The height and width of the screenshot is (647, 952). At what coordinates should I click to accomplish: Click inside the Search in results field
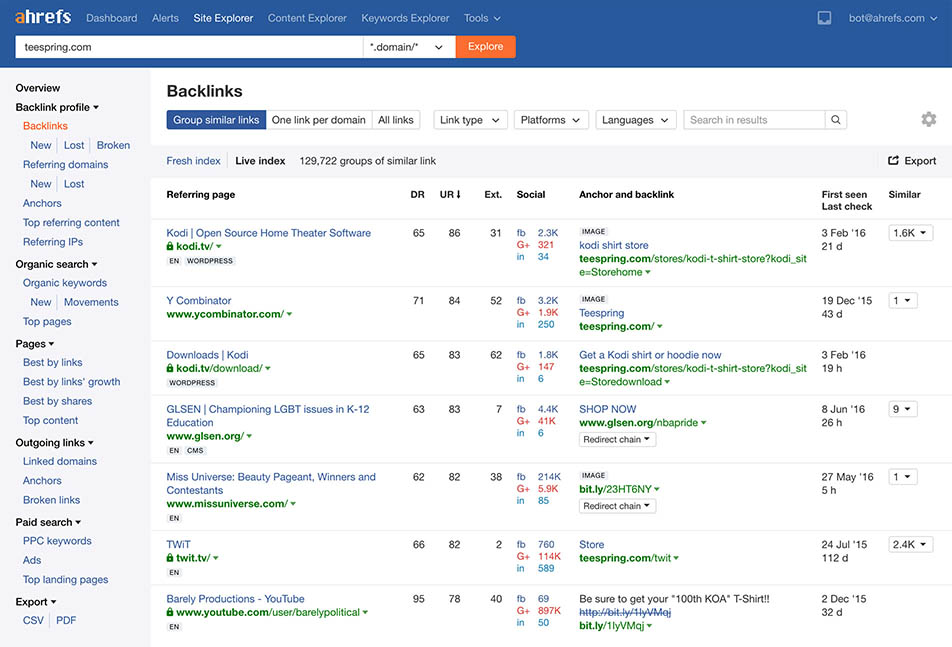tap(750, 118)
